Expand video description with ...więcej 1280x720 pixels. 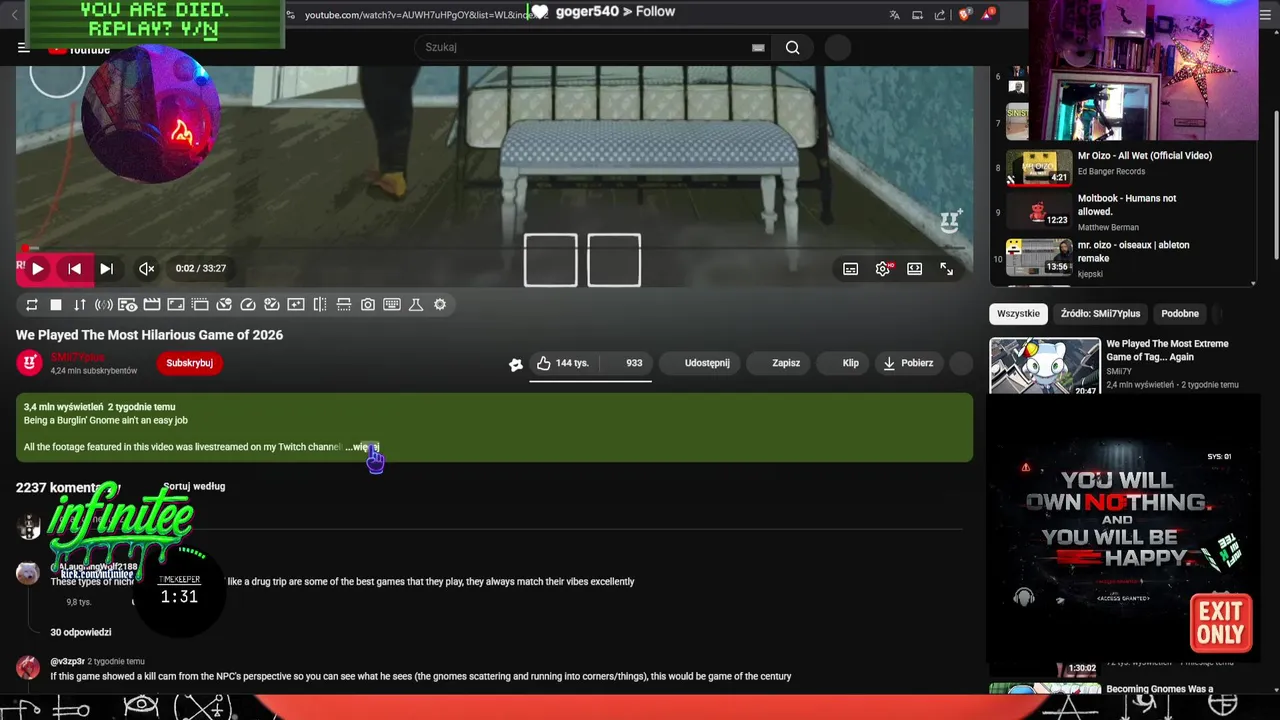[362, 447]
